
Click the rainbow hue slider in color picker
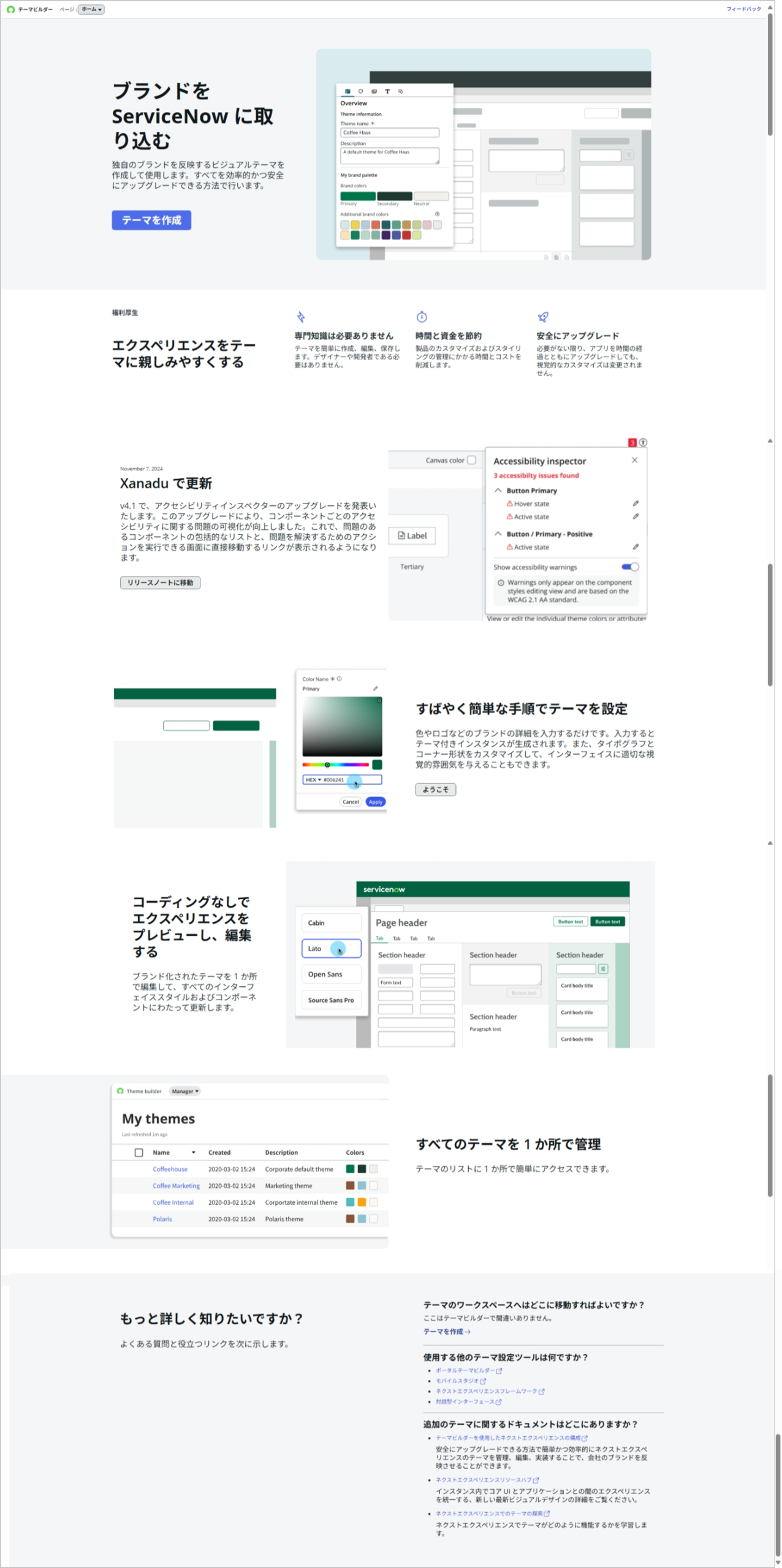point(335,764)
